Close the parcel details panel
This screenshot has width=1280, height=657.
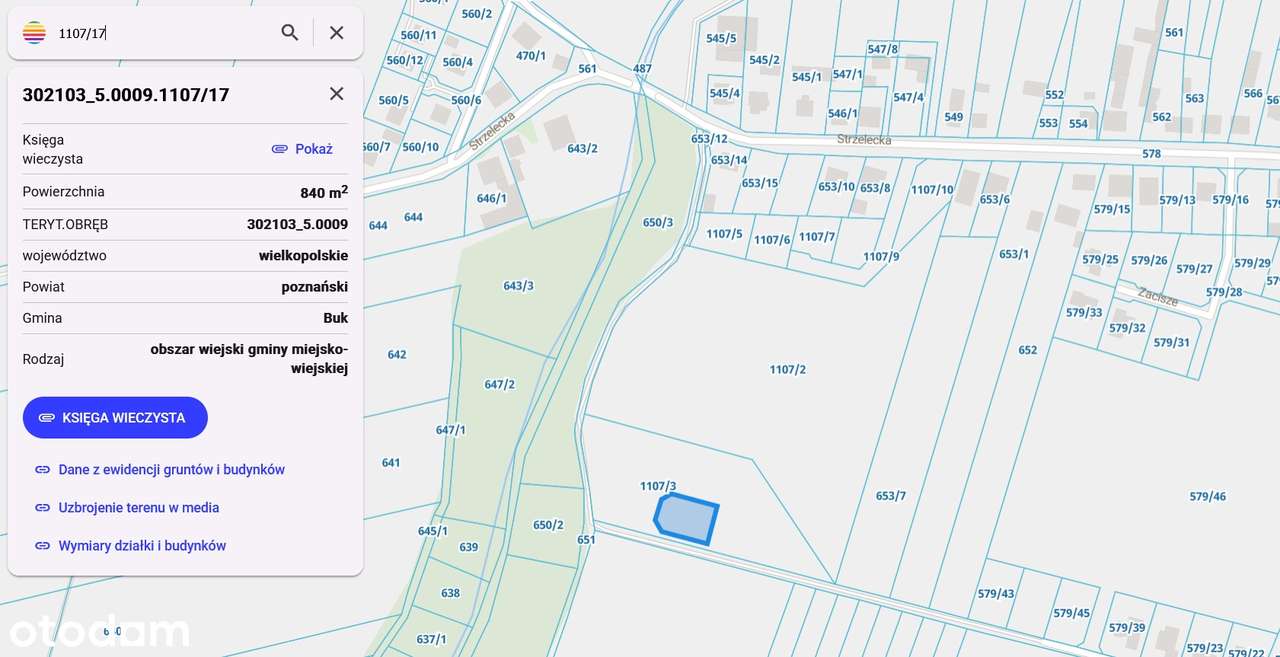(337, 94)
